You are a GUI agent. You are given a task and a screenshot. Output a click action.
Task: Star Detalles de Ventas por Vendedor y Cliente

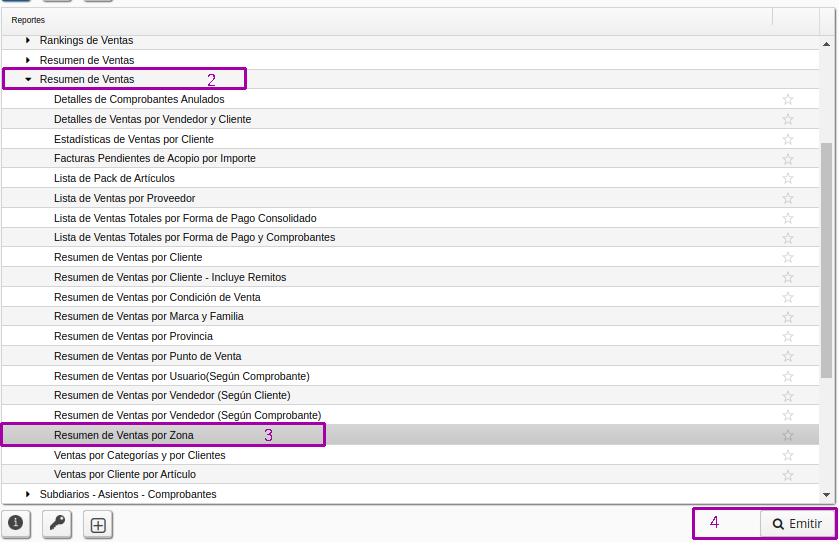point(788,119)
